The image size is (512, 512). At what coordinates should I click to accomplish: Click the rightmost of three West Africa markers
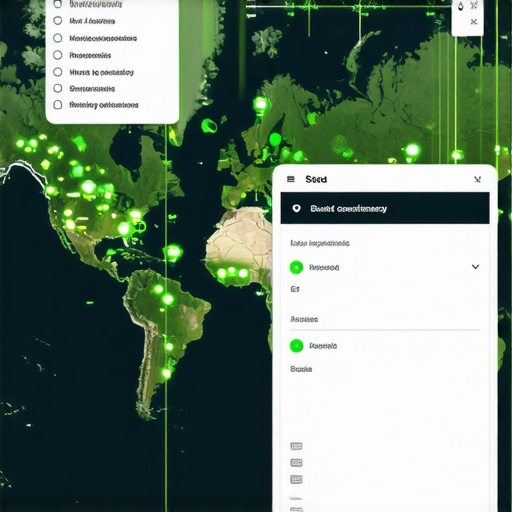(243, 273)
